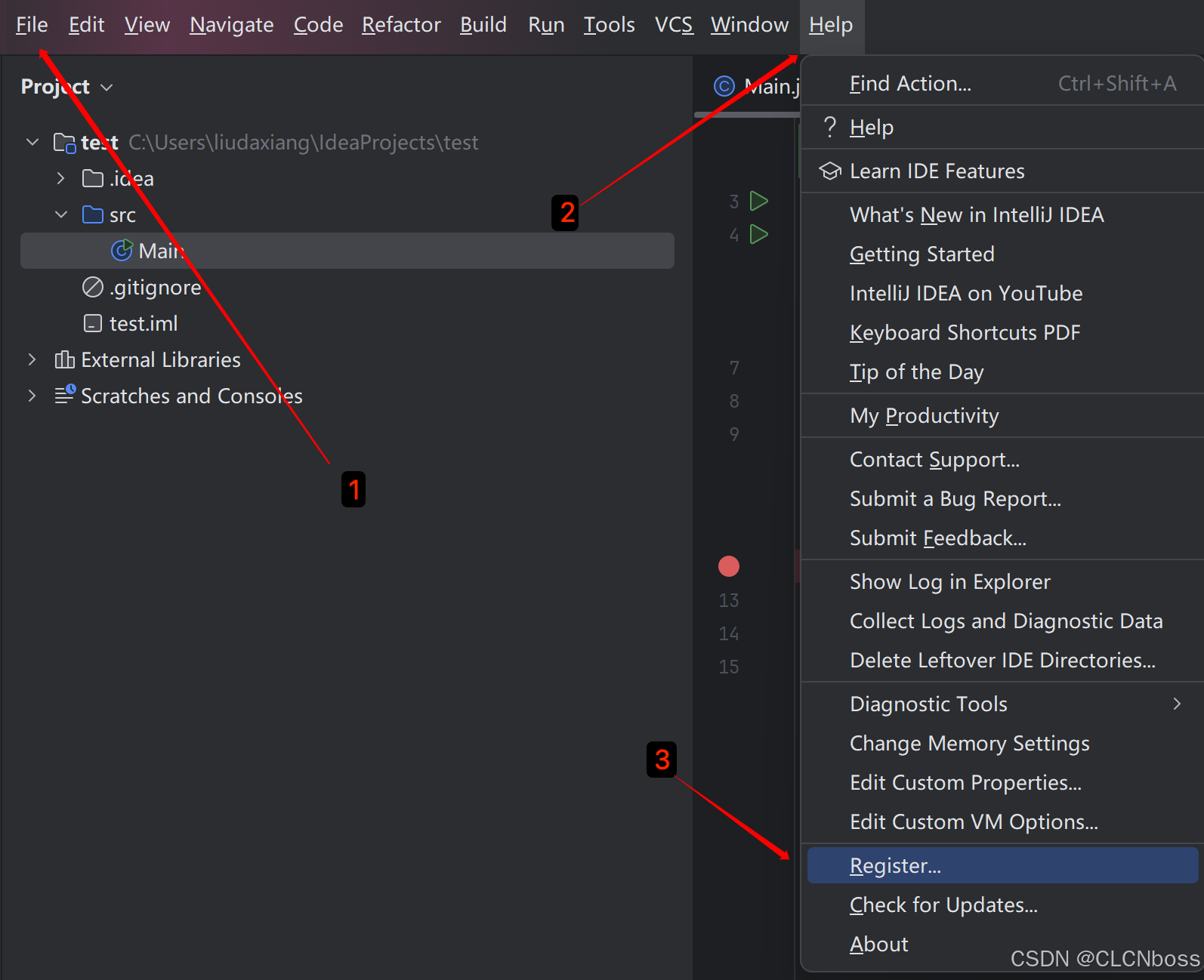Click the External Libraries icon
Viewport: 1204px width, 980px height.
[x=65, y=359]
